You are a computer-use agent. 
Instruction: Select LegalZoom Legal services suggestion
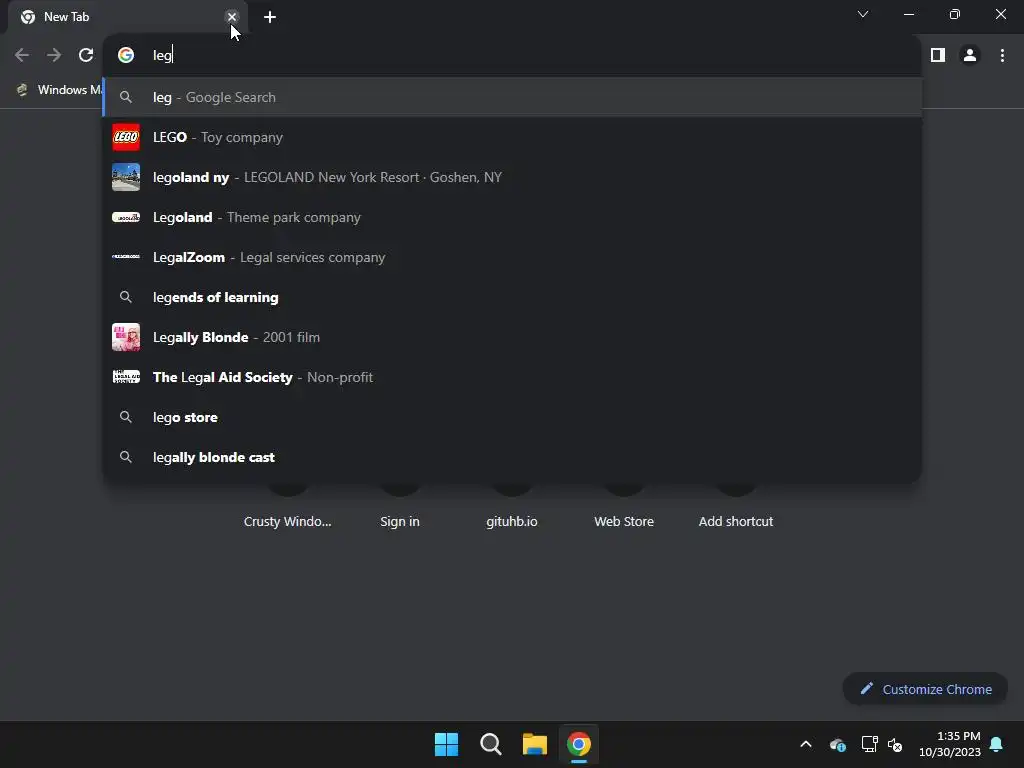(512, 257)
